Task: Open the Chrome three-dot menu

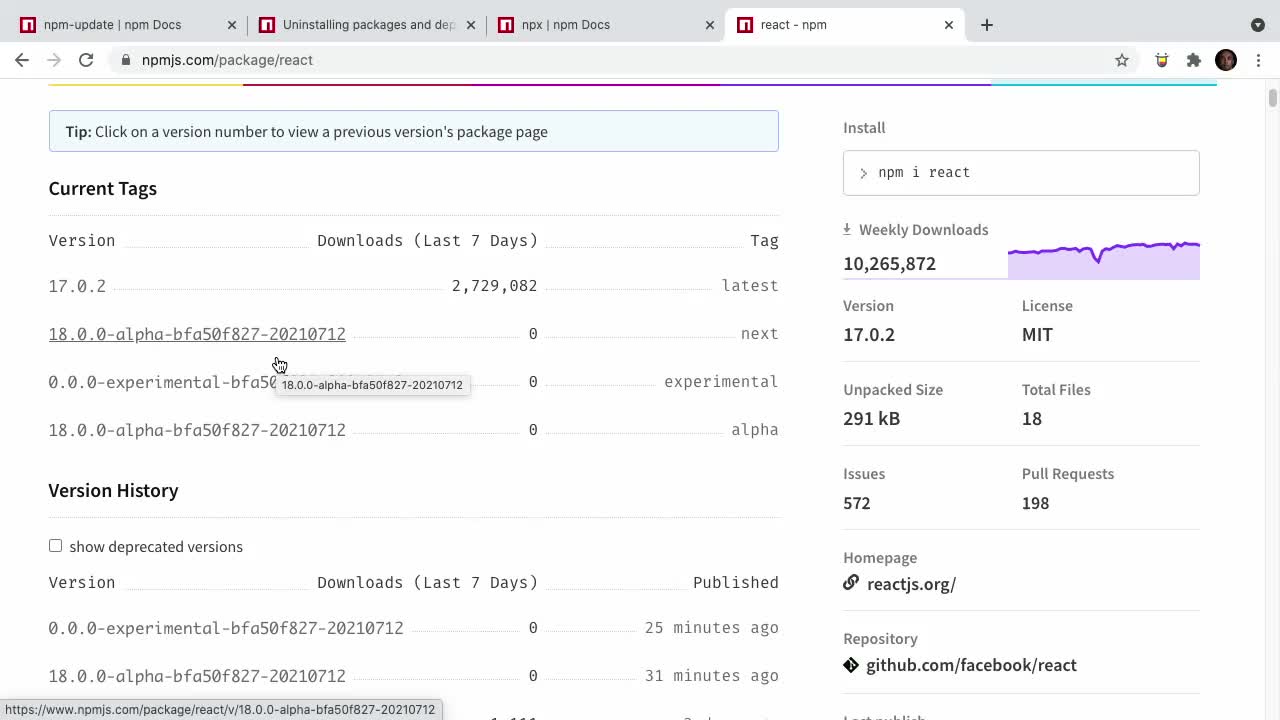Action: [1258, 60]
